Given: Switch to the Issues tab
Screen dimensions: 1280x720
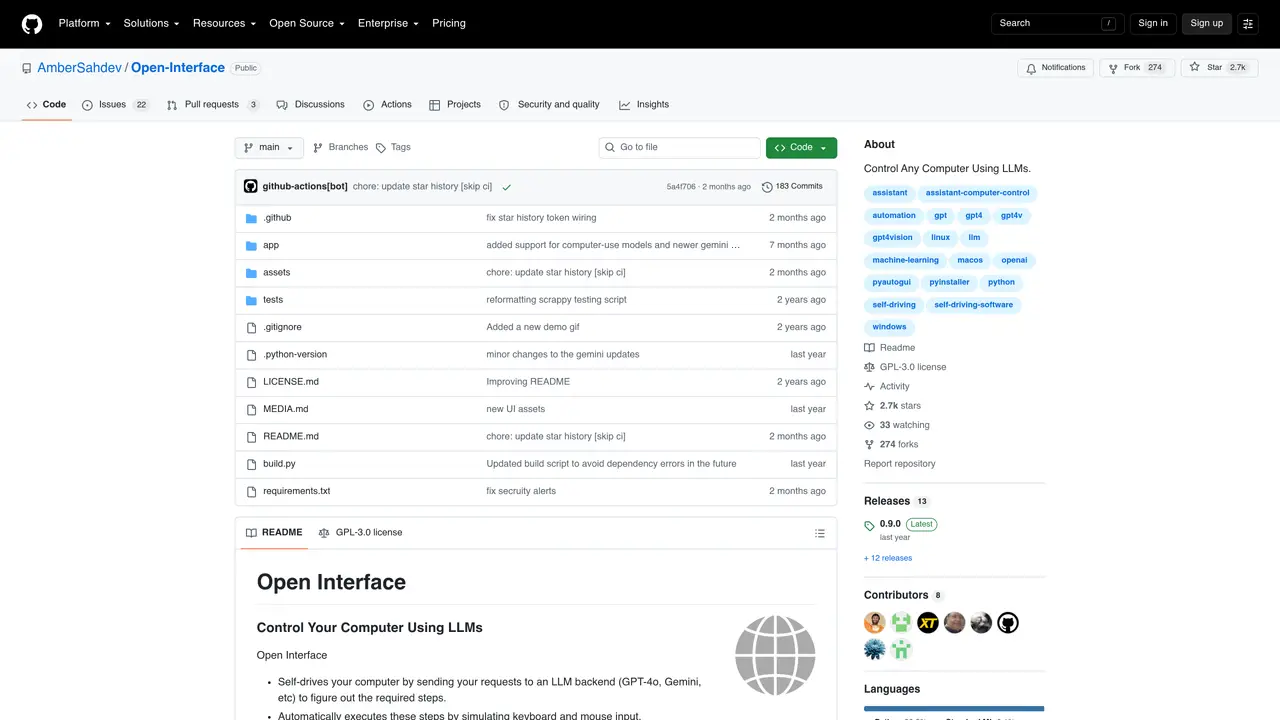Looking at the screenshot, I should click(x=116, y=105).
